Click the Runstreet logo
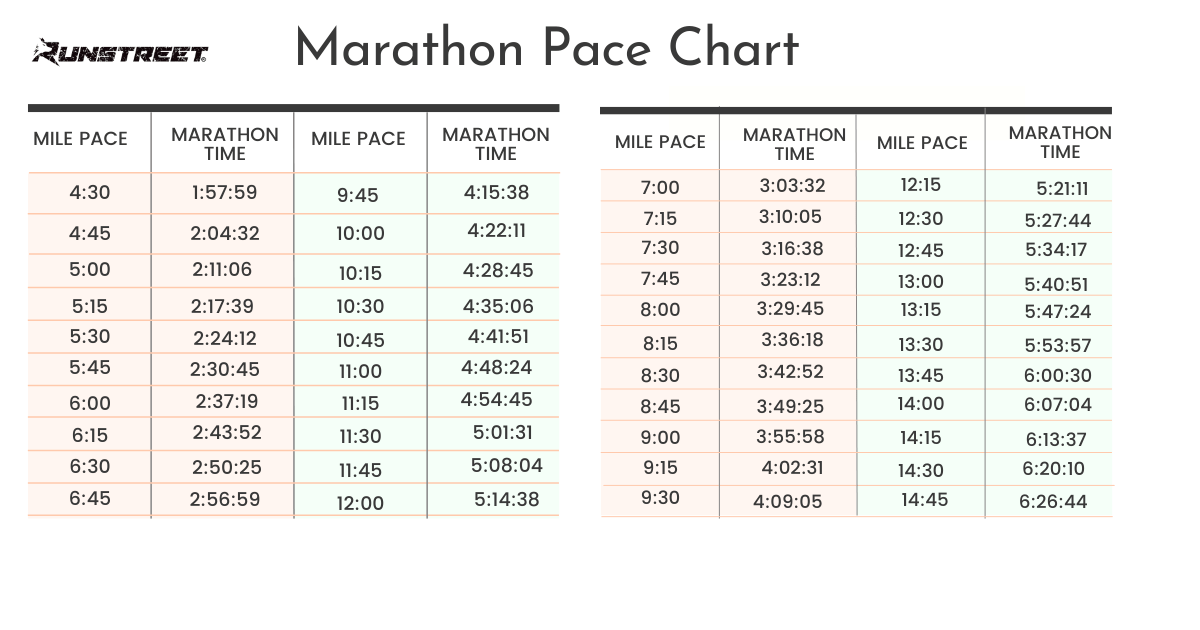1200x630 pixels. pyautogui.click(x=119, y=51)
